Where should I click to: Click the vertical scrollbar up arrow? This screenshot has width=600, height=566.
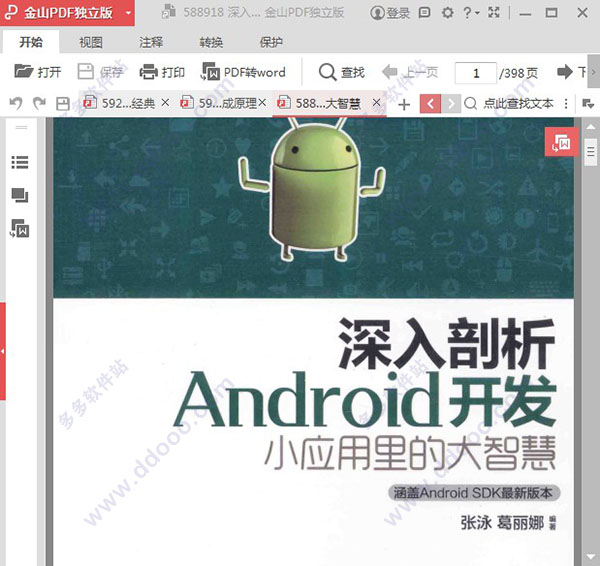[590, 127]
